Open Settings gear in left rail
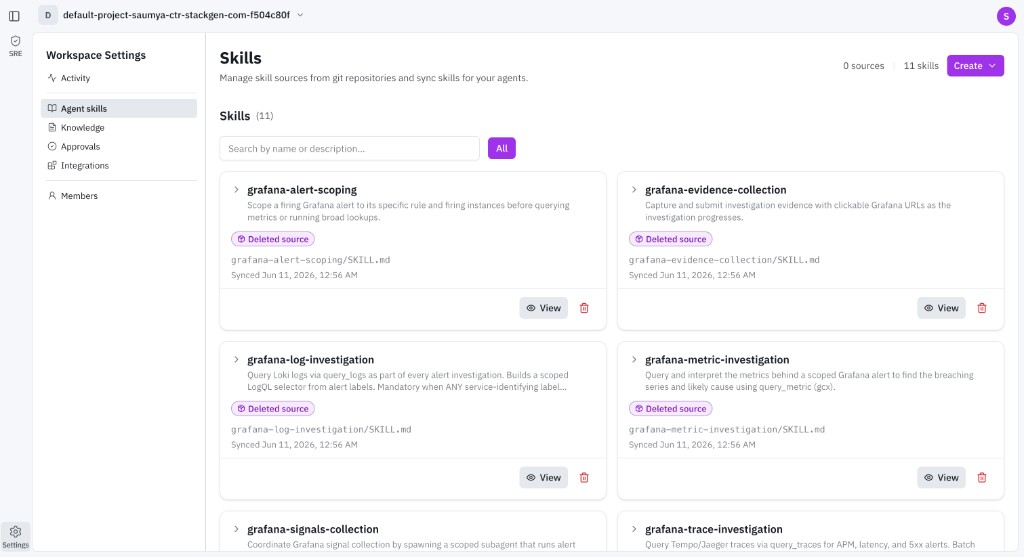Viewport: 1024px width, 557px height. 16,537
